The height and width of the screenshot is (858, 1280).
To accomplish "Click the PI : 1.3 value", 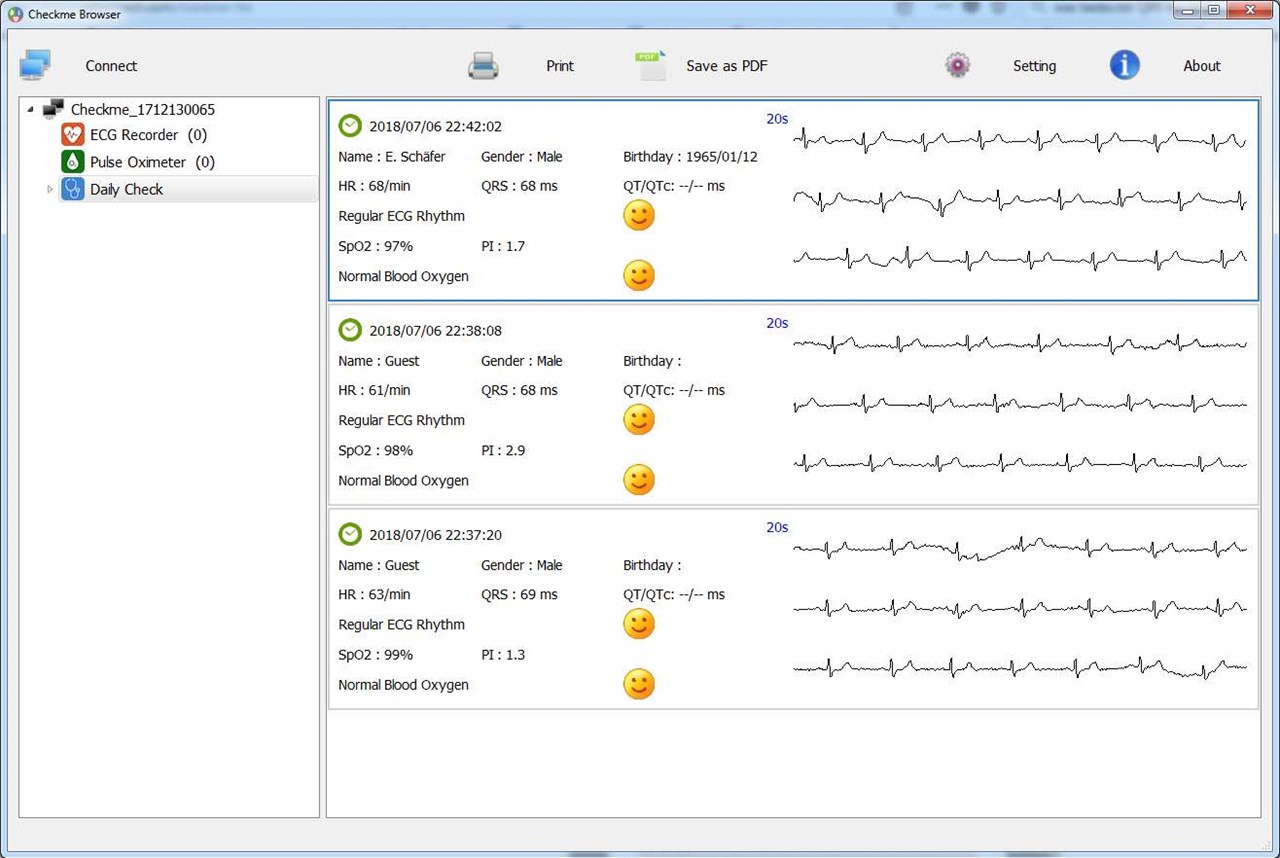I will pyautogui.click(x=503, y=654).
